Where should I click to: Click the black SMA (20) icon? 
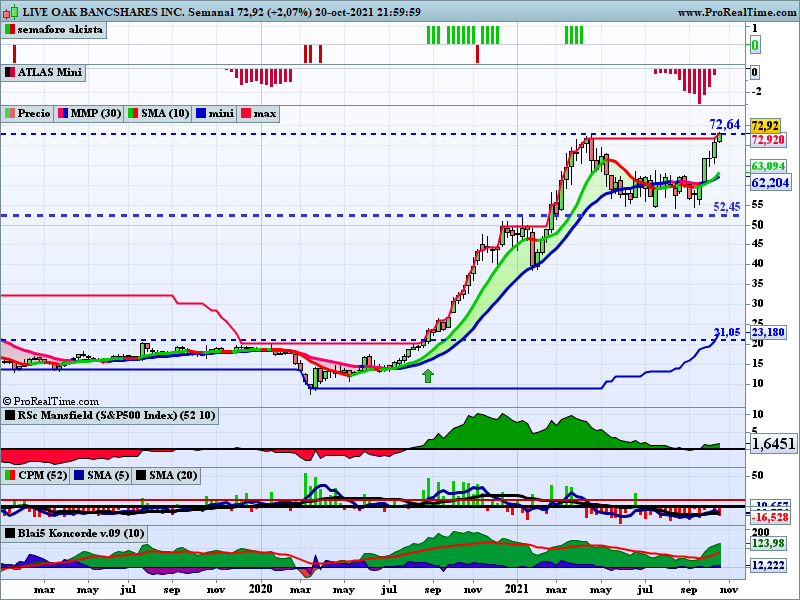140,476
